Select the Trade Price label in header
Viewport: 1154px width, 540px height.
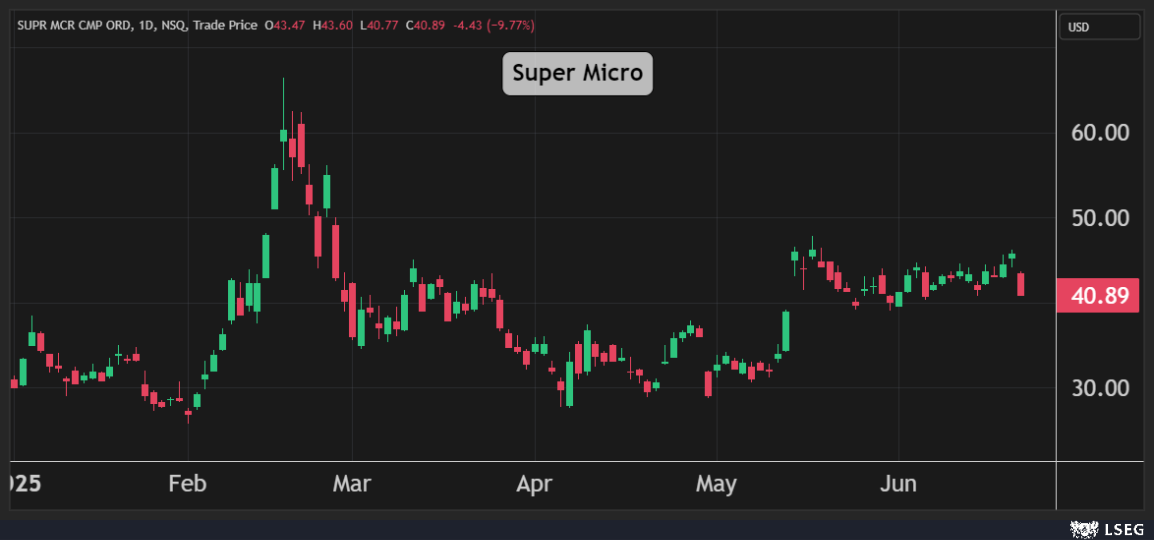226,24
